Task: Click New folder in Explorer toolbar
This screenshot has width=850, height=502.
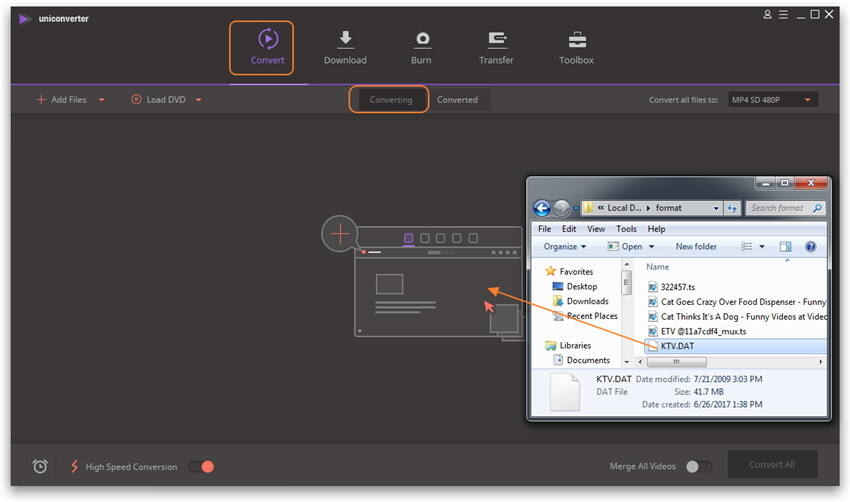Action: [696, 247]
